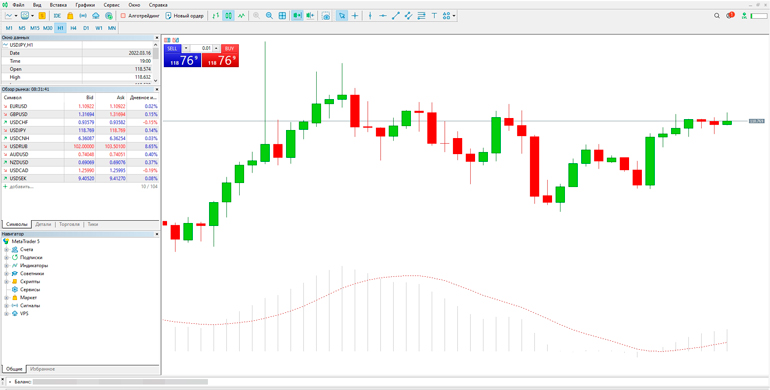Decrease the trade volume arrow

(186, 49)
